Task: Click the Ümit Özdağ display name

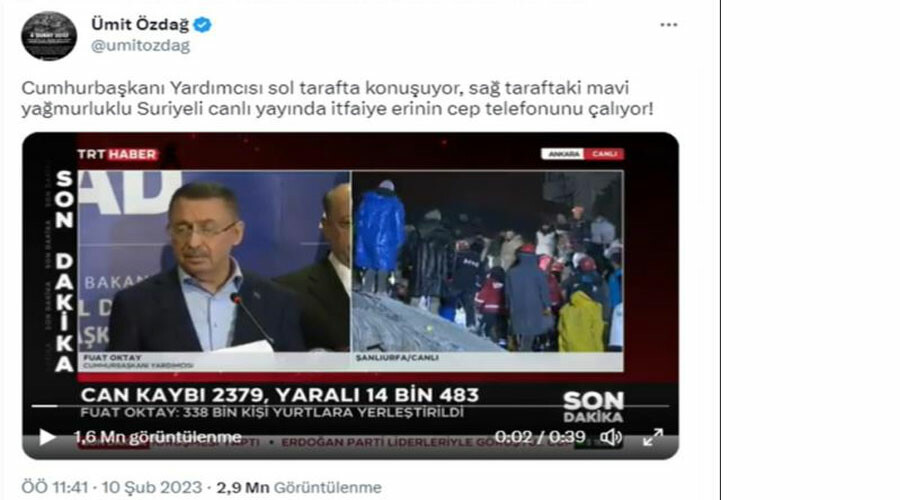Action: 140,25
